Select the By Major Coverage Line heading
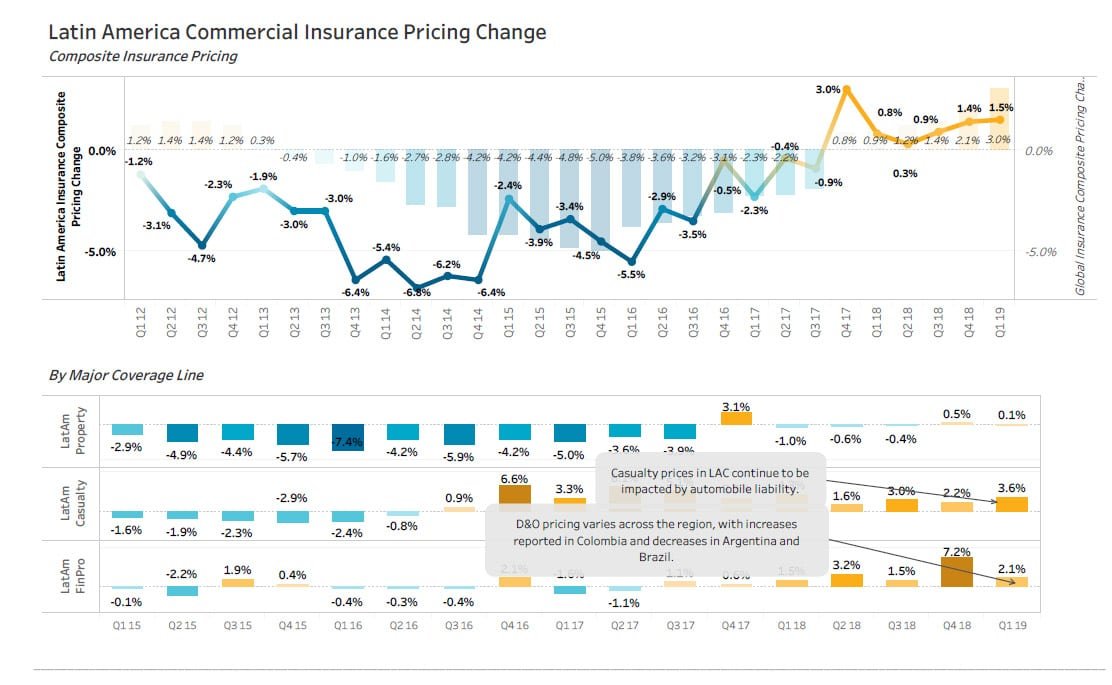Image resolution: width=1112 pixels, height=685 pixels. pos(126,375)
